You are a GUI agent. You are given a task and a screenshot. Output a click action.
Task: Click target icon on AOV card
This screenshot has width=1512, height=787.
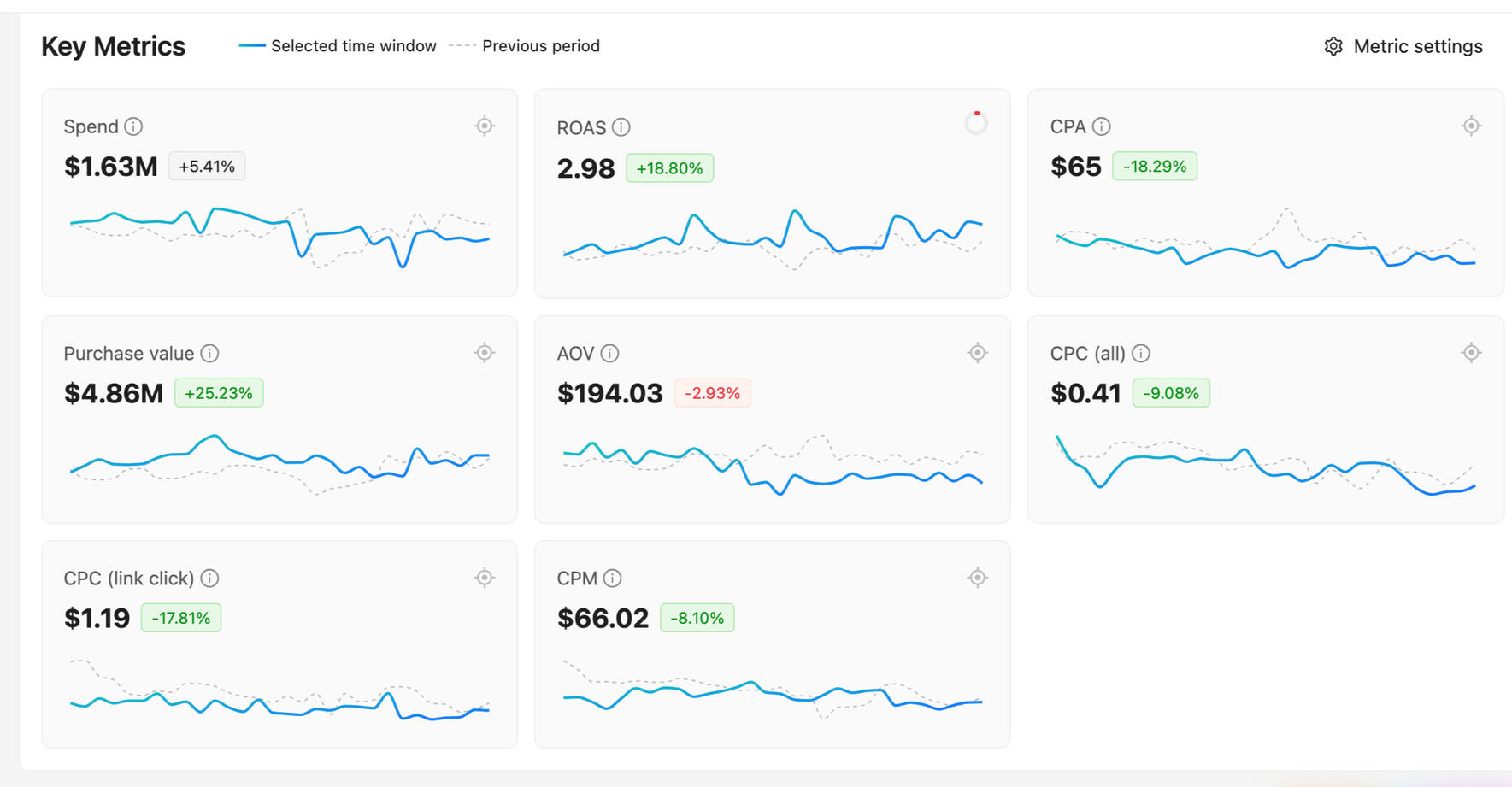(978, 352)
